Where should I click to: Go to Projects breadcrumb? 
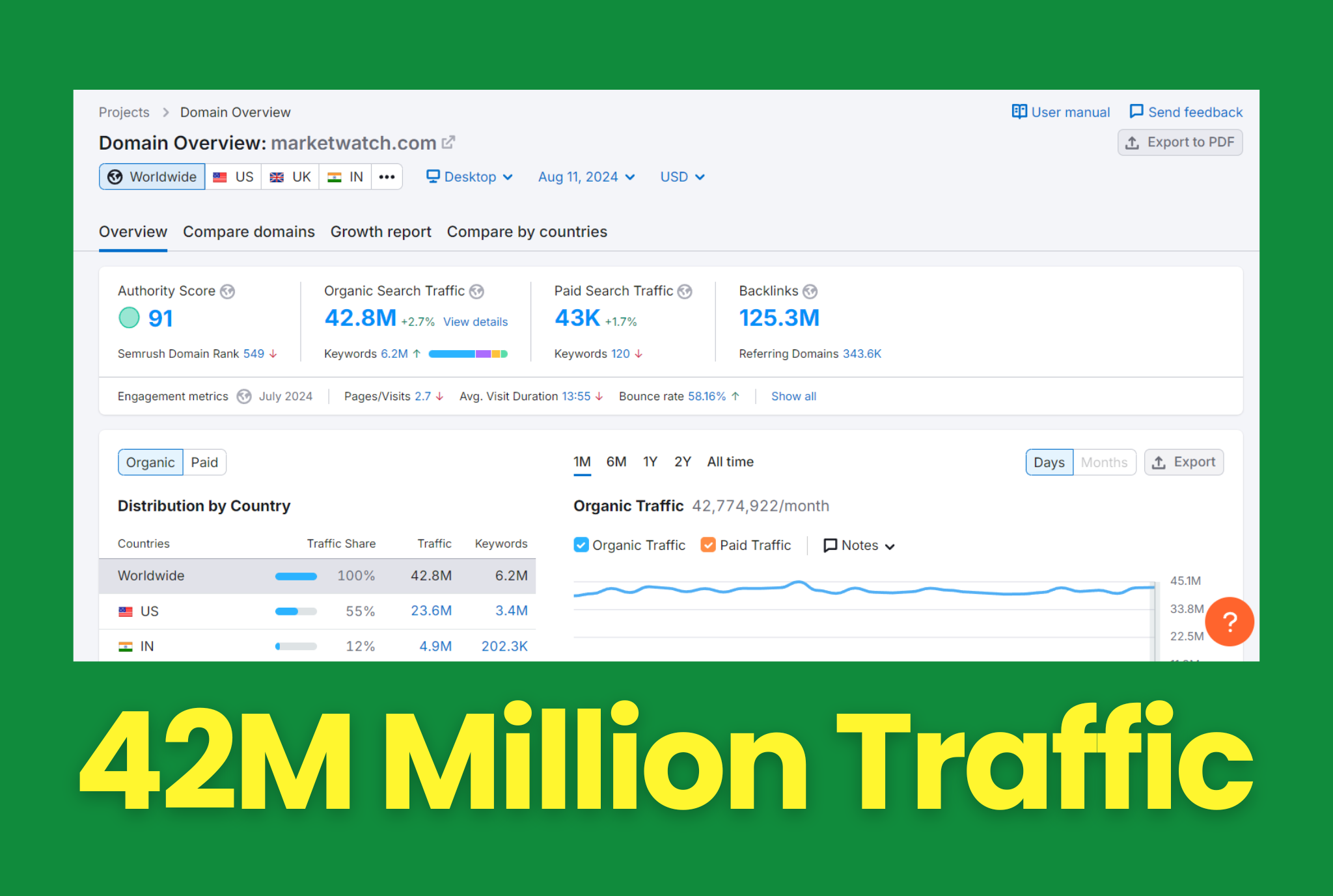click(124, 113)
